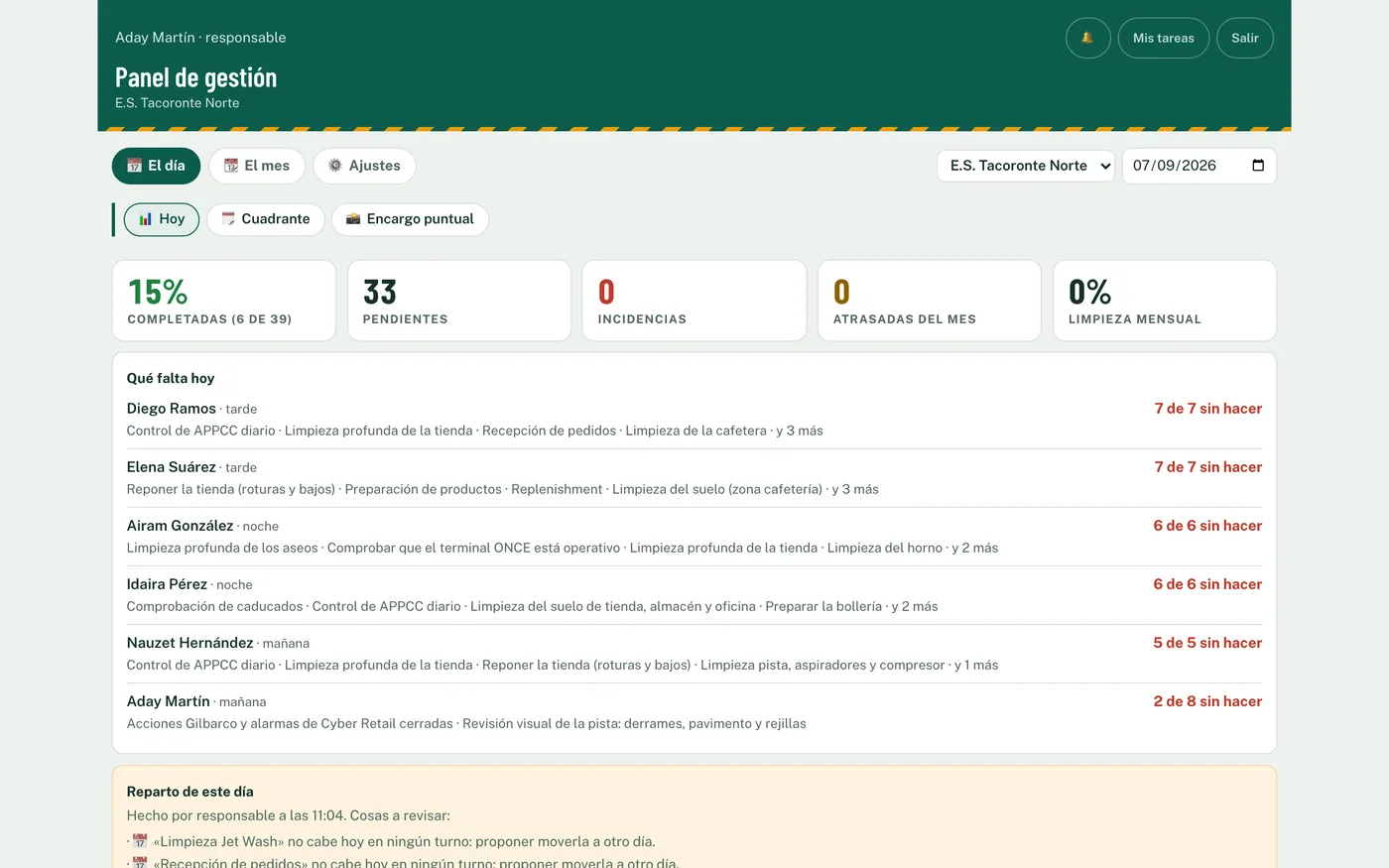Click the notifications bell icon
This screenshot has width=1389, height=868.
[x=1087, y=38]
